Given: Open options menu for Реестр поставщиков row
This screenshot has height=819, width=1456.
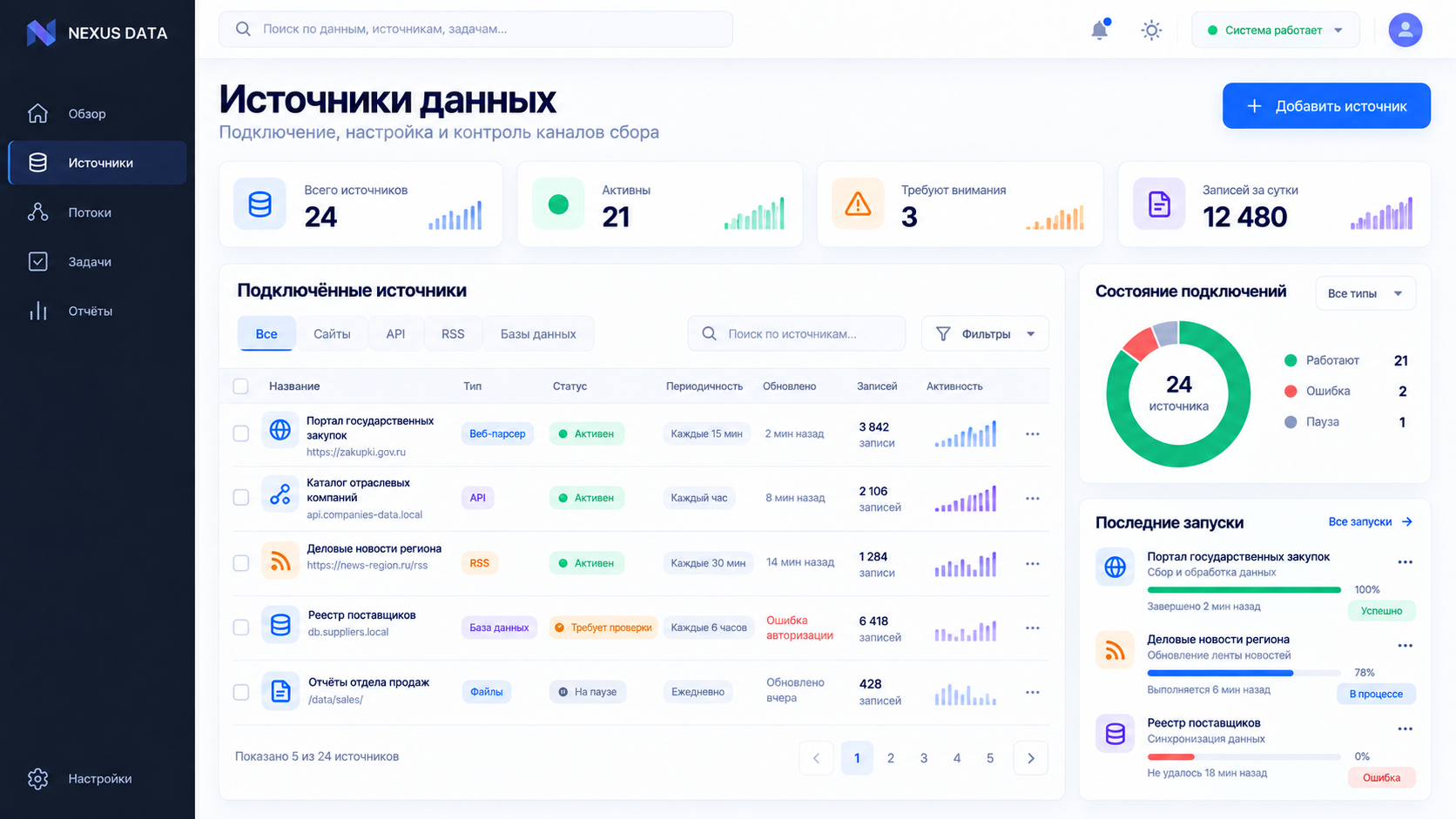Looking at the screenshot, I should [x=1032, y=628].
